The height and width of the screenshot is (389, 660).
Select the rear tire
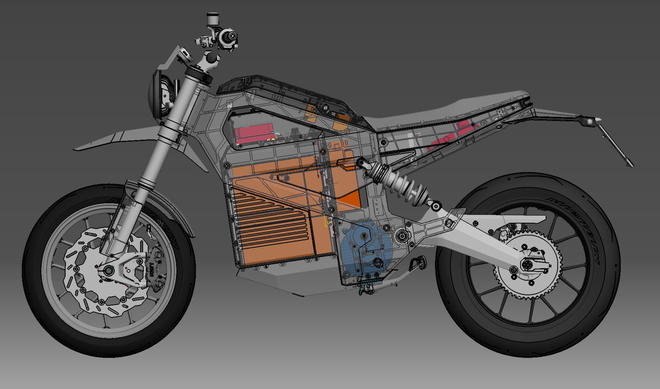(x=528, y=264)
